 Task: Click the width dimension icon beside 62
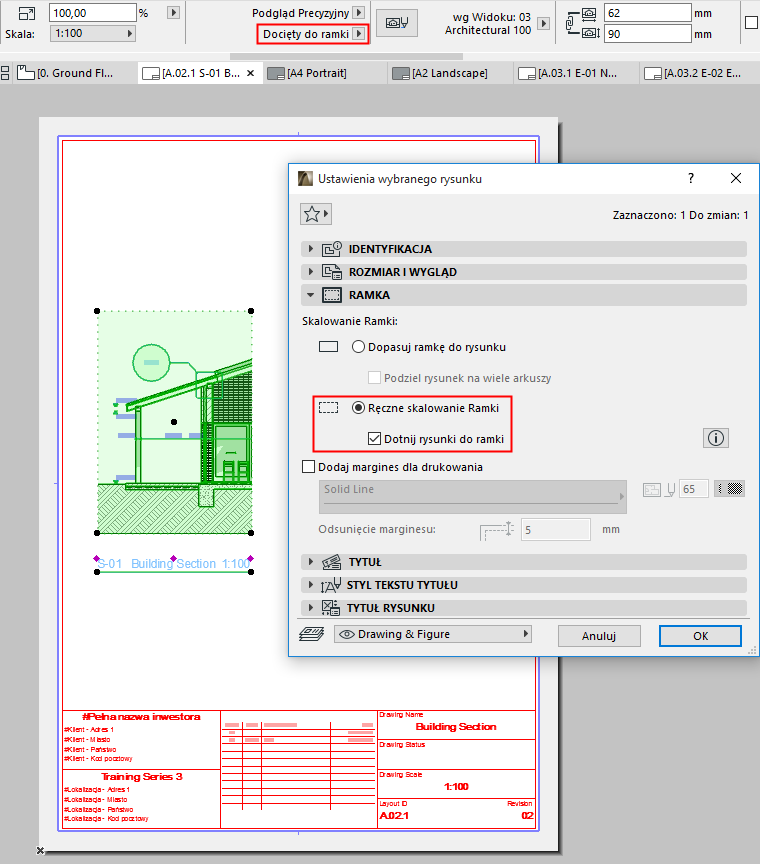(589, 13)
